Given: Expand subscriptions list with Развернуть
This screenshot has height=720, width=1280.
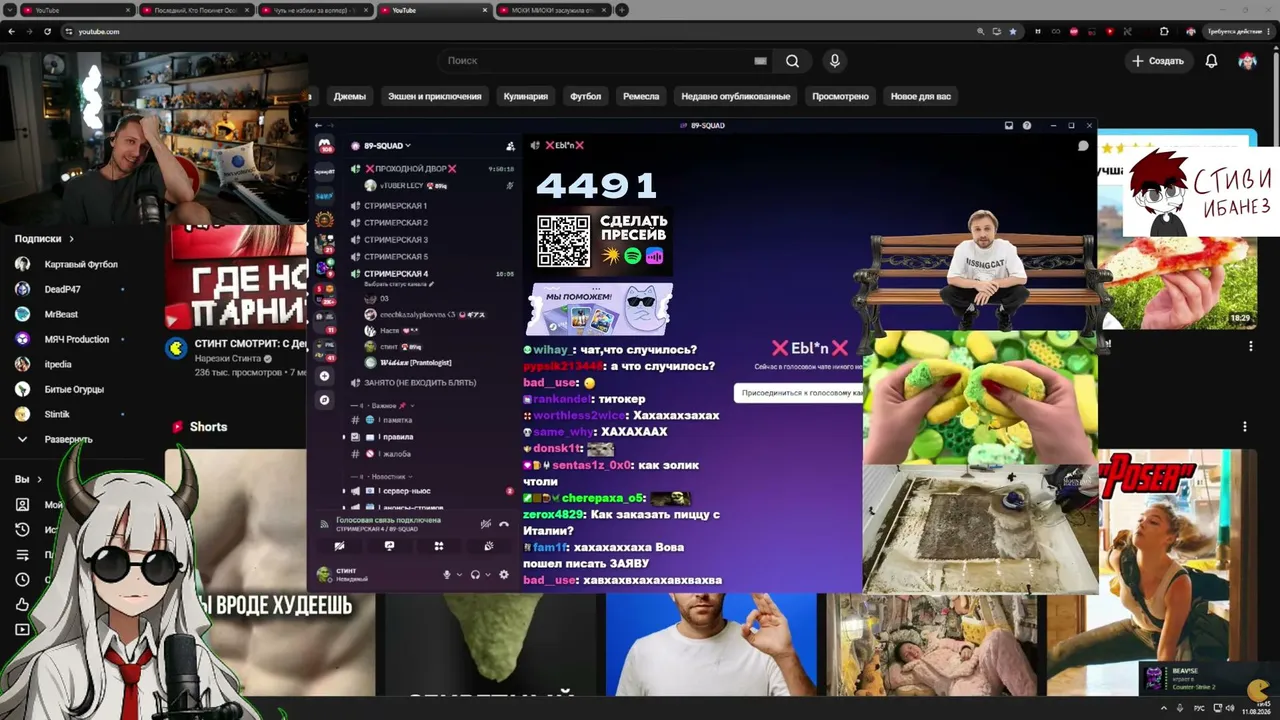Looking at the screenshot, I should (x=55, y=439).
